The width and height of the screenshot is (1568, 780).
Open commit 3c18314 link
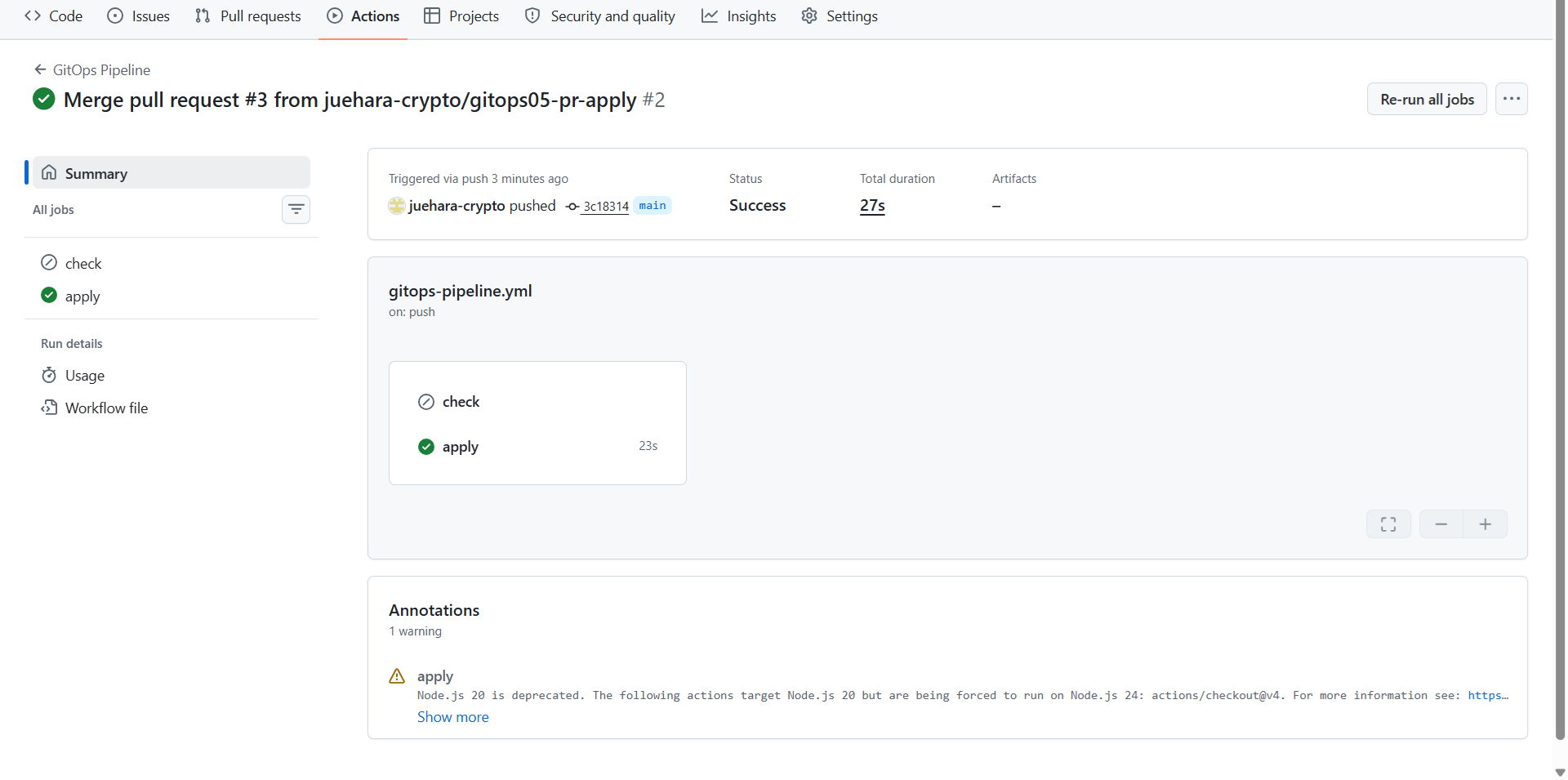coord(605,207)
